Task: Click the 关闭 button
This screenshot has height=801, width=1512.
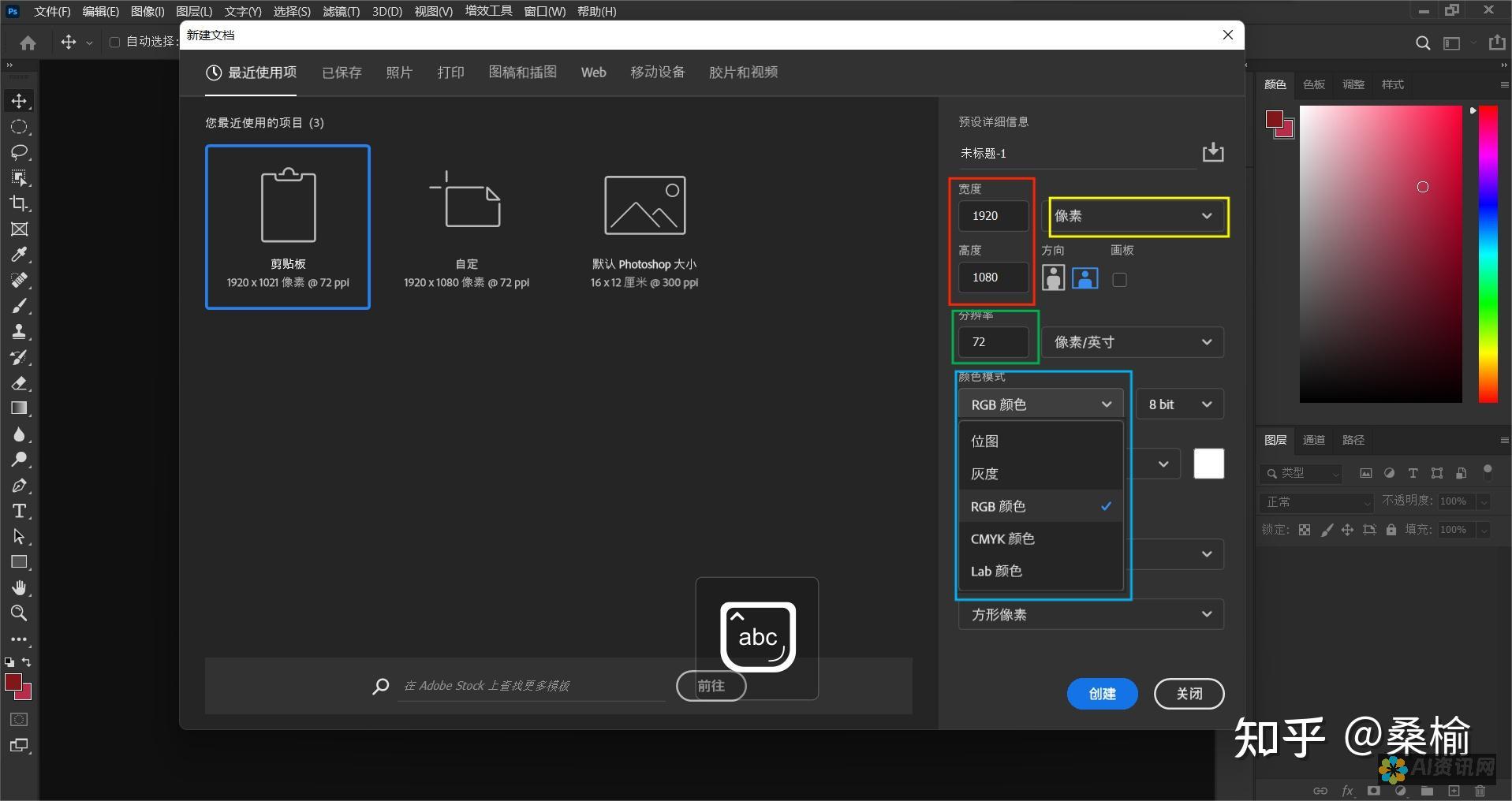Action: pos(1189,694)
